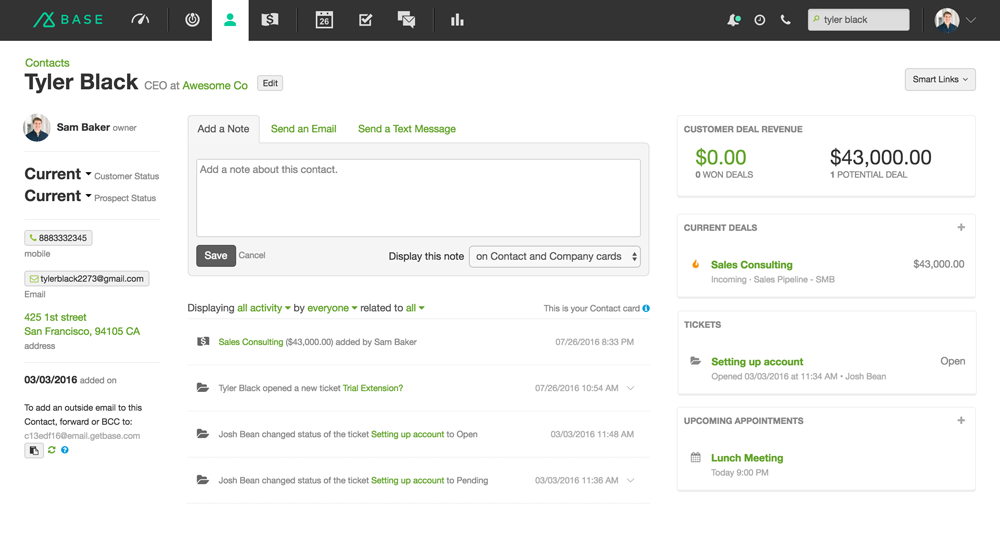Click the BCC address c13edf16@email.getbase.com
Viewport: 1000px width, 534px height.
82,436
